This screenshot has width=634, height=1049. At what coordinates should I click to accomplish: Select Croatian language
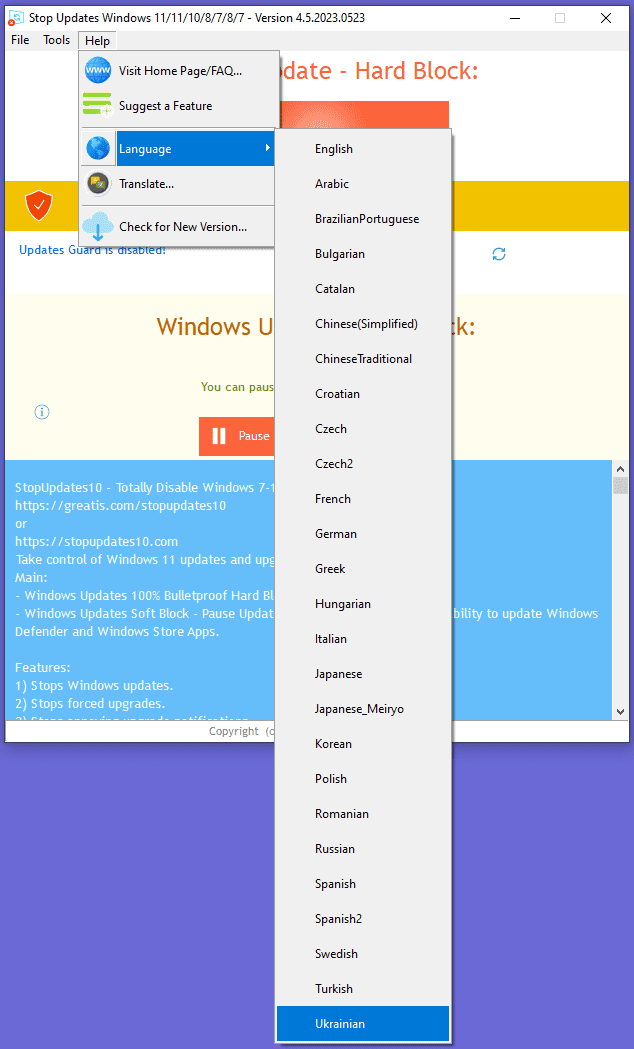pos(363,393)
